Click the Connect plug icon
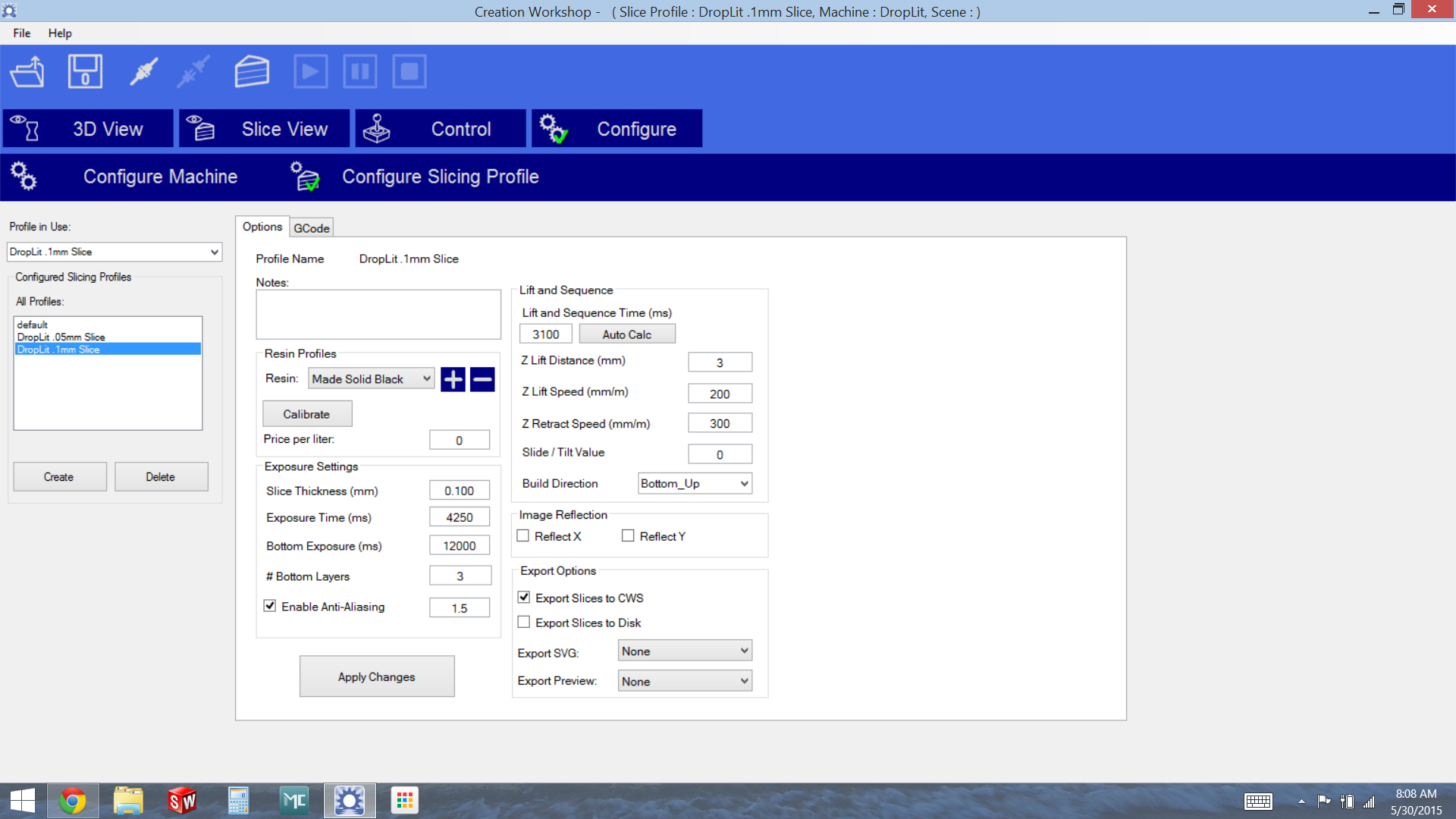This screenshot has width=1456, height=819. pos(143,72)
